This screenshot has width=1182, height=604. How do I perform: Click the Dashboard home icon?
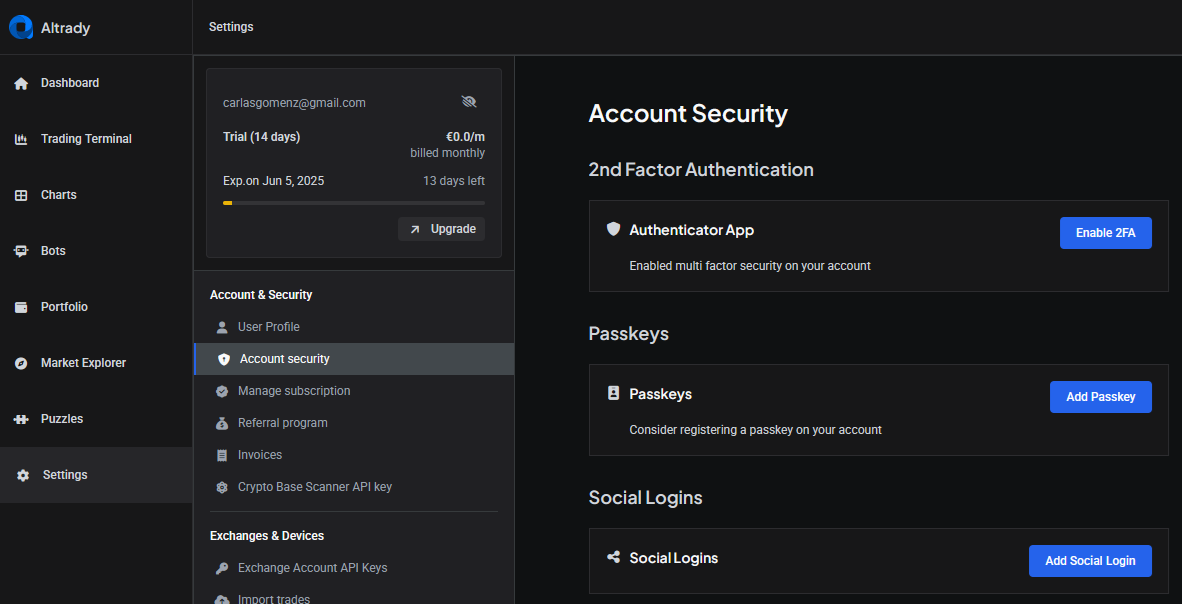point(21,84)
